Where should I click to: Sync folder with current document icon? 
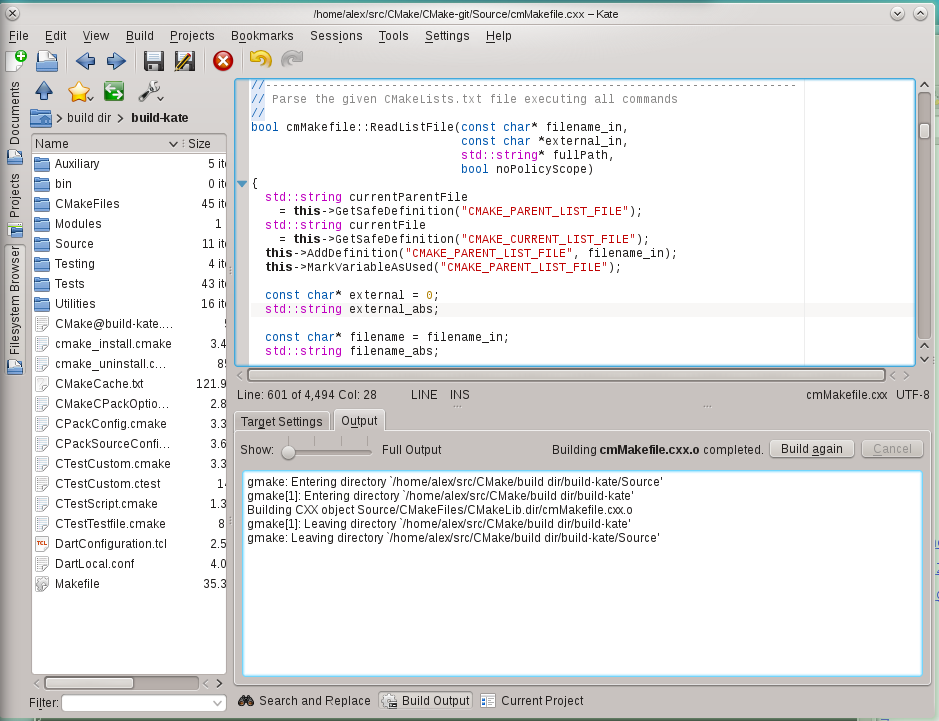point(113,92)
